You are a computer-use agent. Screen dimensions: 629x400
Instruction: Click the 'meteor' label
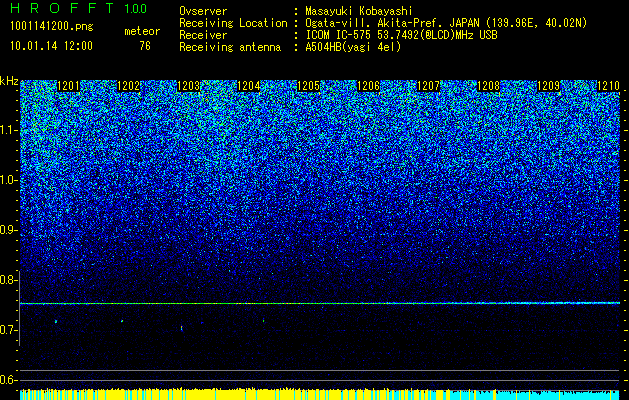coord(142,31)
